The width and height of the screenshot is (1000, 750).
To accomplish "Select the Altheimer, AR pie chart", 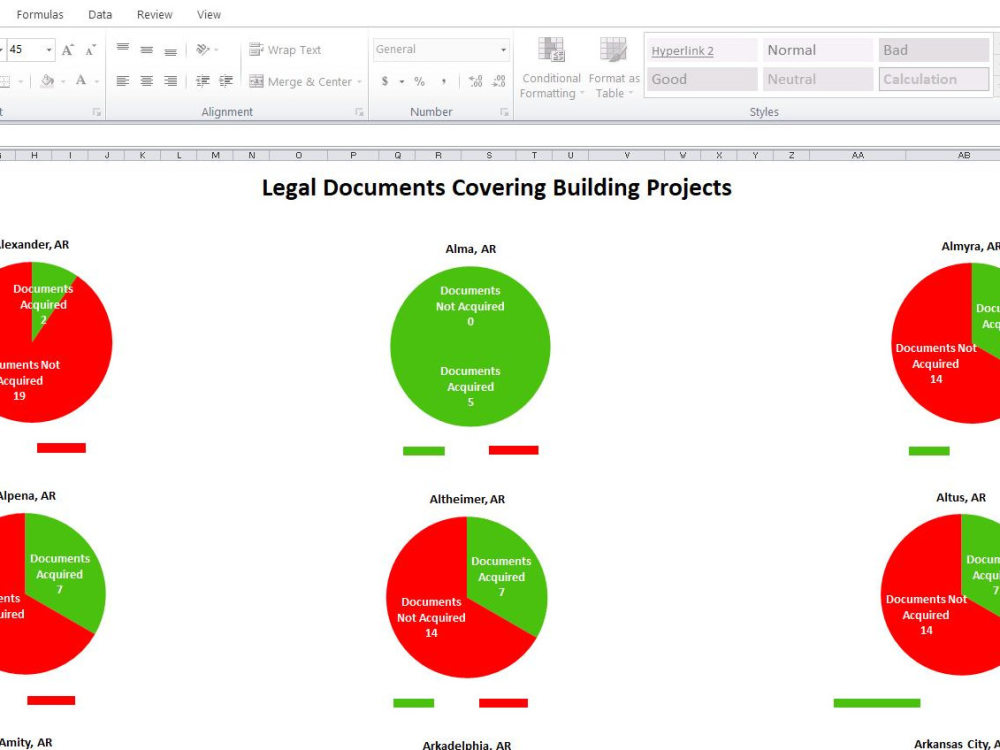I will [466, 597].
